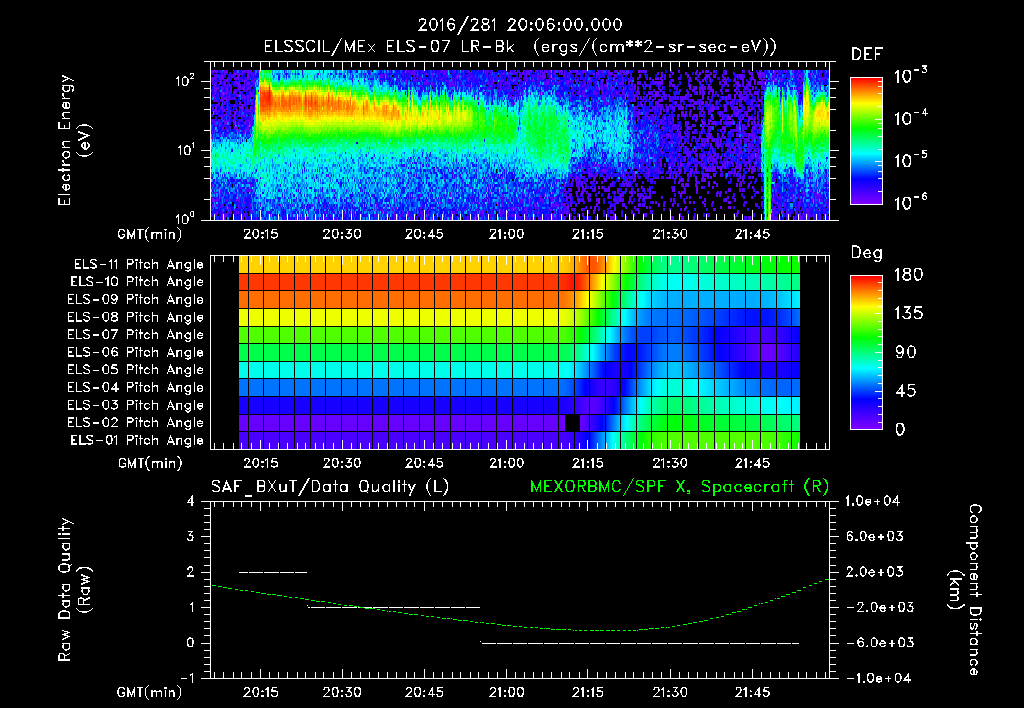Image resolution: width=1024 pixels, height=708 pixels.
Task: Click the 10^2 tick on the electron energy axis
Action: tap(185, 81)
